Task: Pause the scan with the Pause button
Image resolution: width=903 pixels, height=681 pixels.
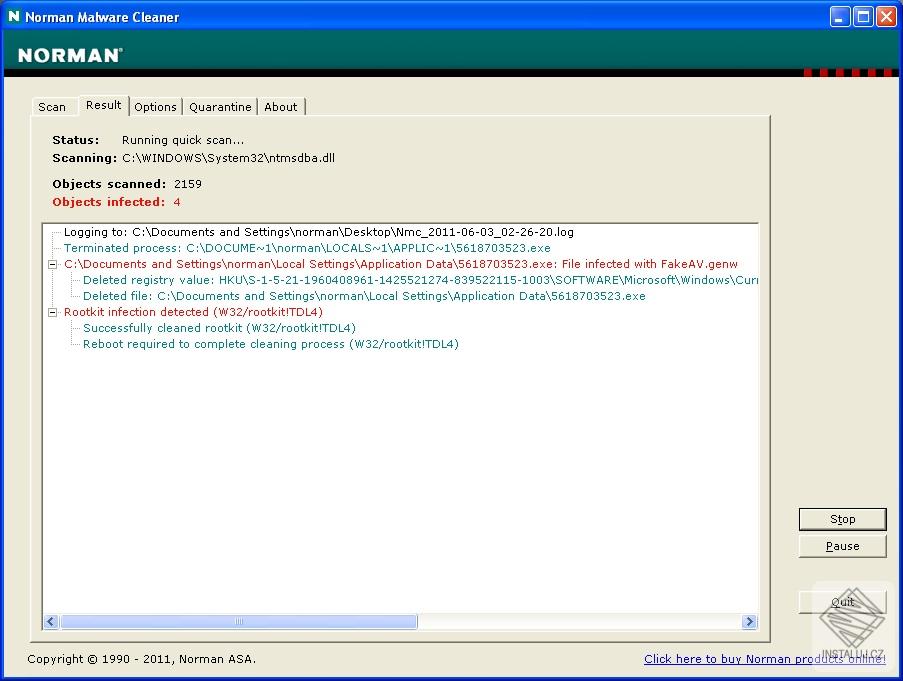Action: (843, 546)
